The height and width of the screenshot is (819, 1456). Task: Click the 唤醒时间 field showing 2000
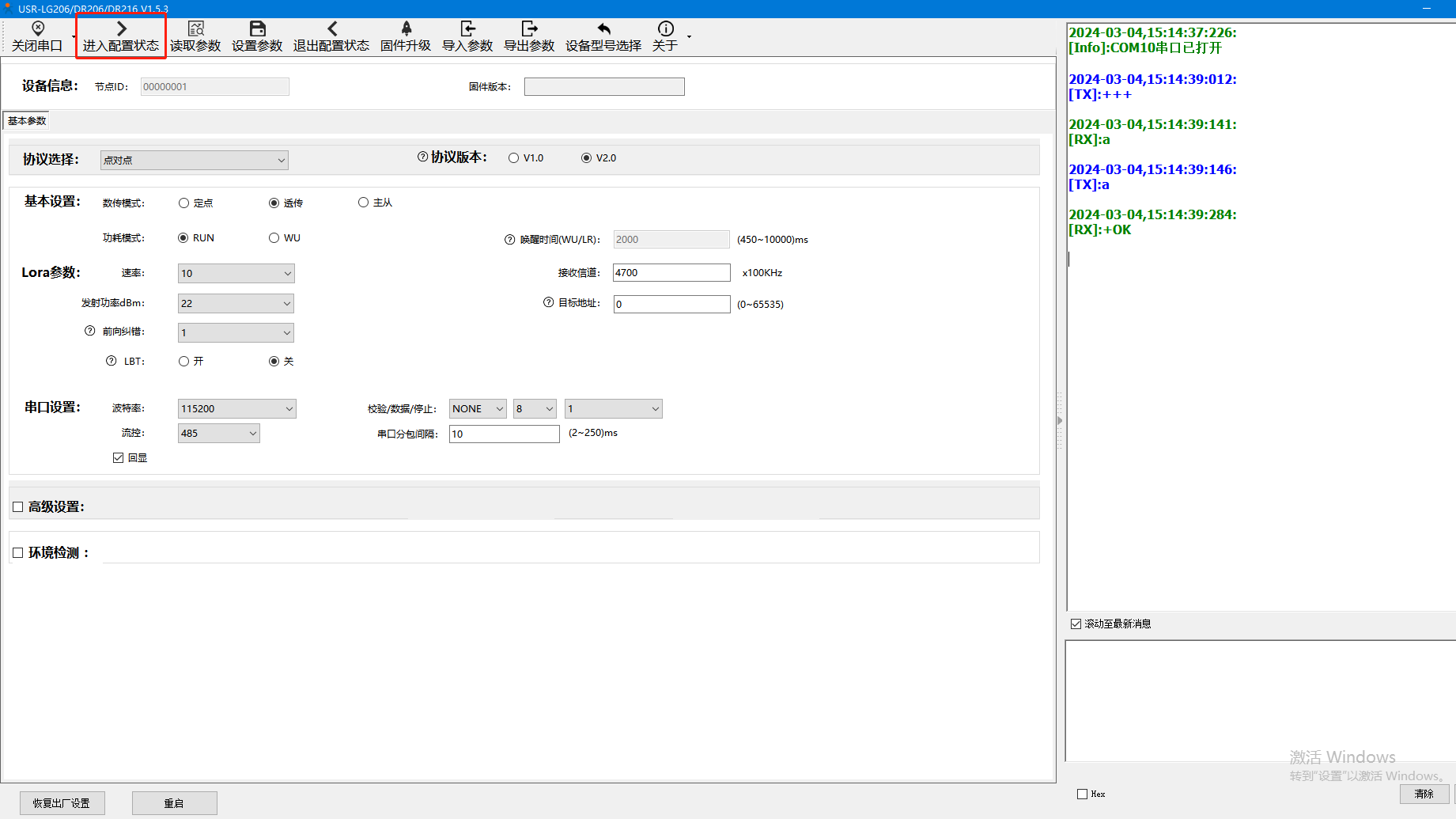pyautogui.click(x=671, y=240)
